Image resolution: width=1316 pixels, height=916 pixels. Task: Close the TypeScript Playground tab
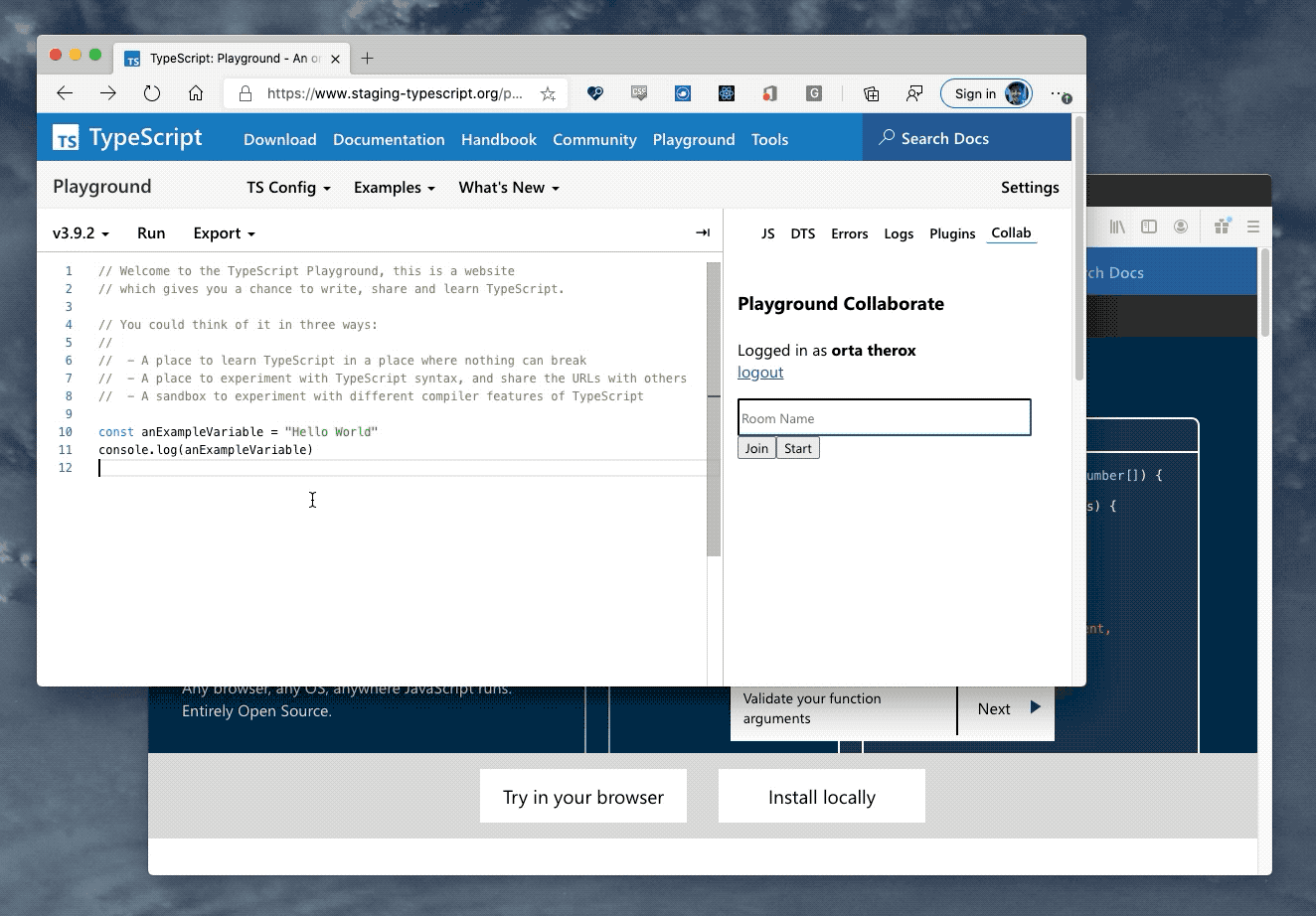(336, 59)
